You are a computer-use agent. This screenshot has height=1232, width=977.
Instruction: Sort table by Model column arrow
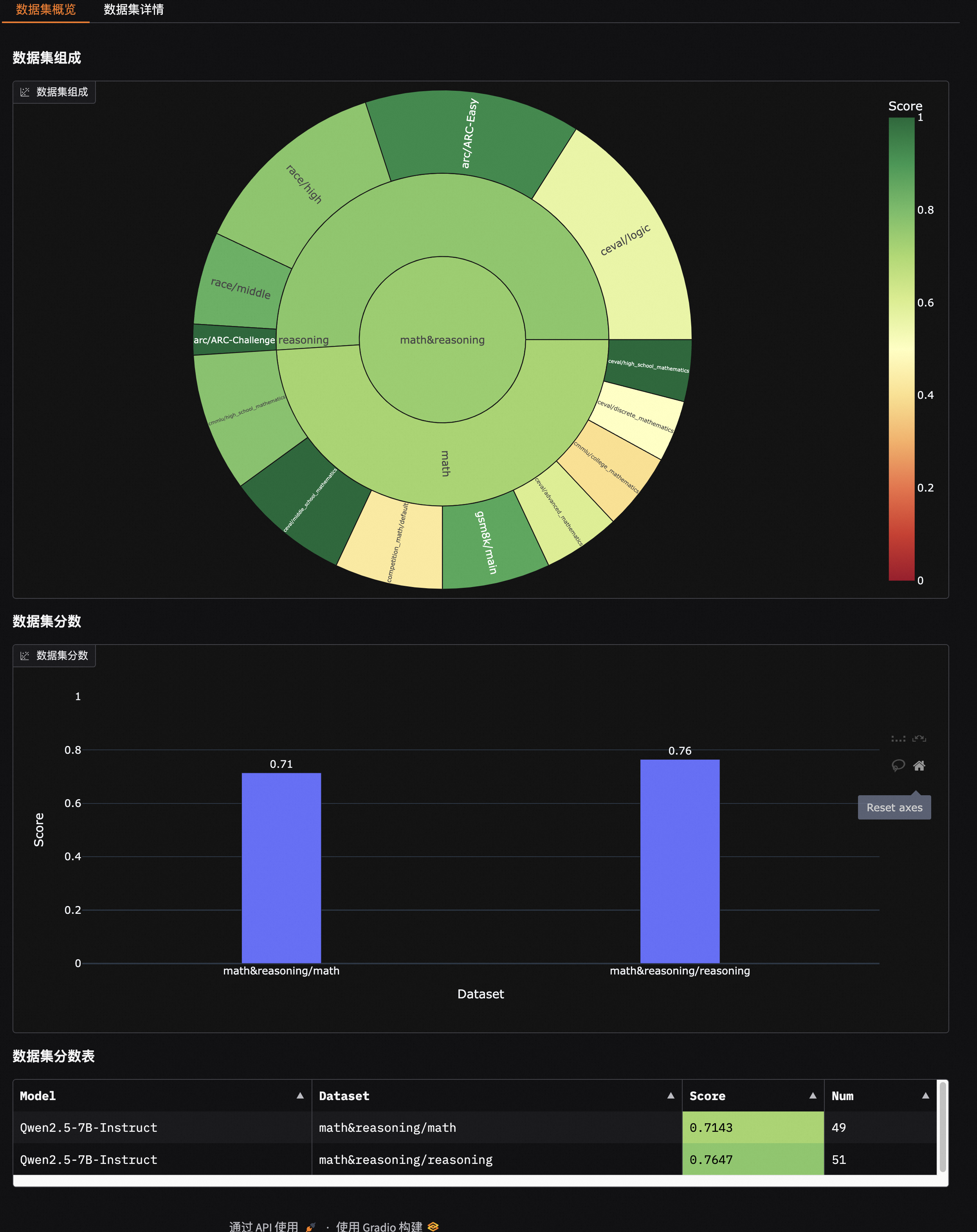point(300,1095)
